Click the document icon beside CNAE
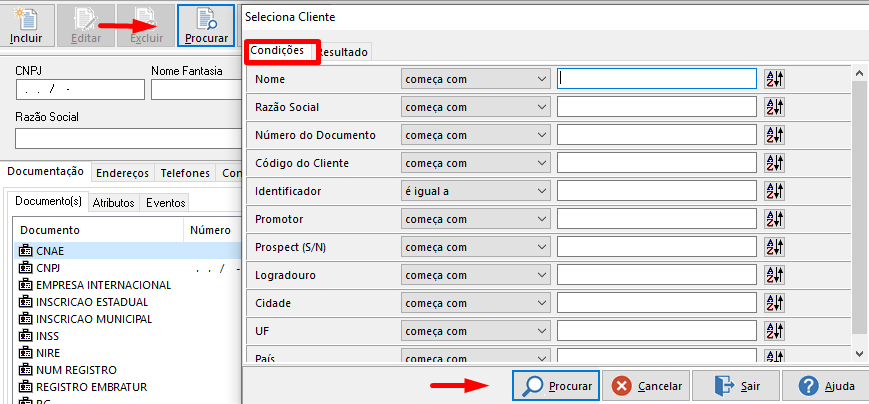 [25, 251]
